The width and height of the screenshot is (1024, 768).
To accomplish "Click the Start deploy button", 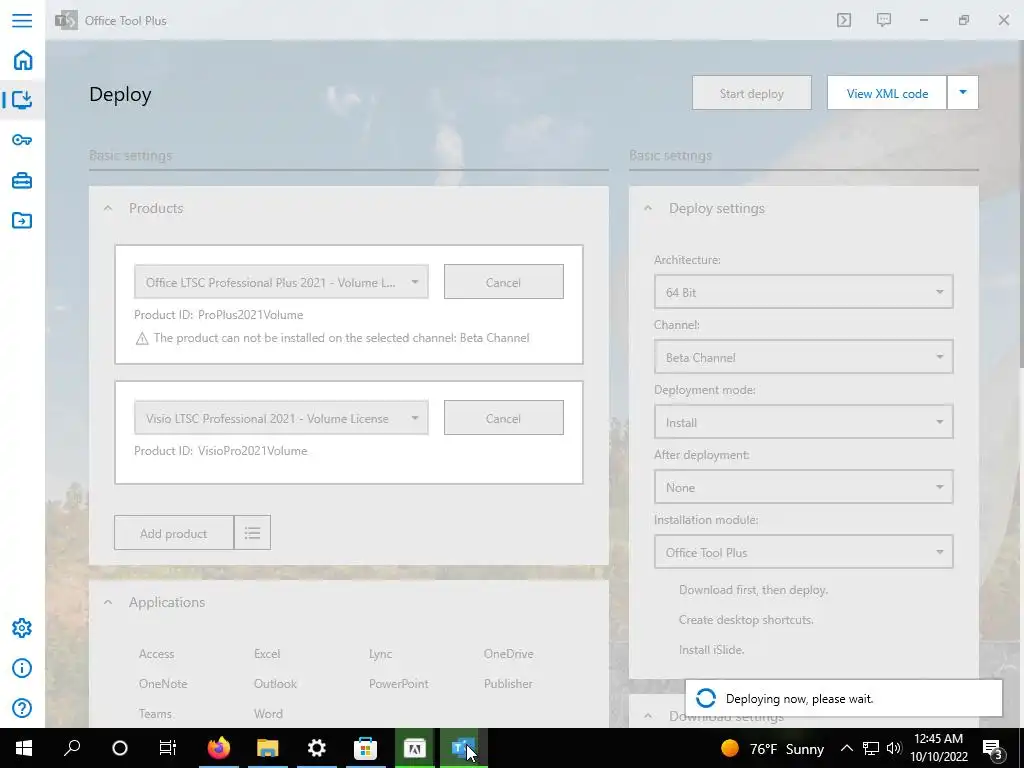I will (752, 93).
